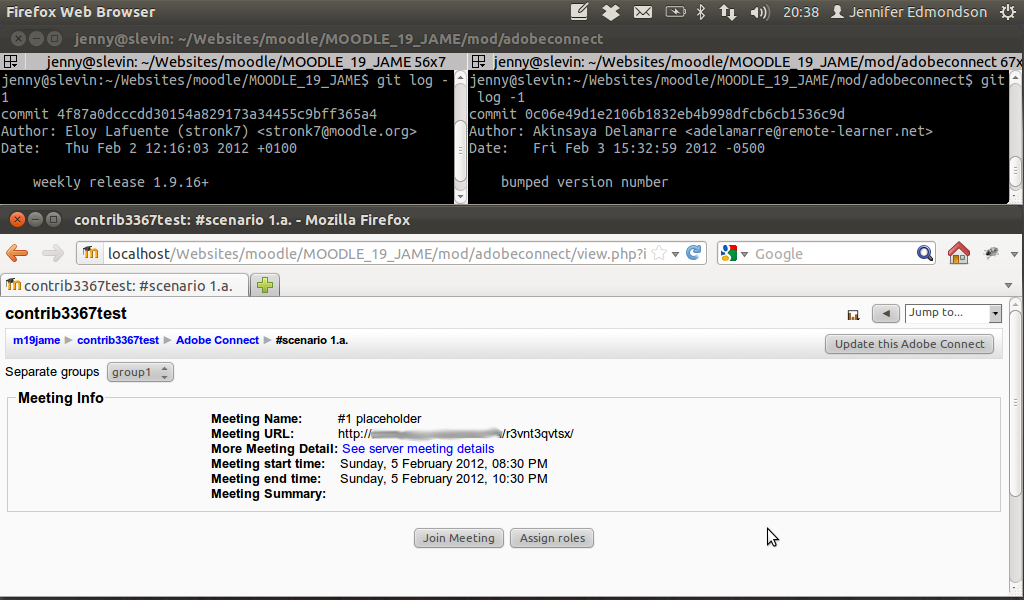Click the note-taking indicator icon in top panel
Image resolution: width=1024 pixels, height=600 pixels.
tap(579, 12)
